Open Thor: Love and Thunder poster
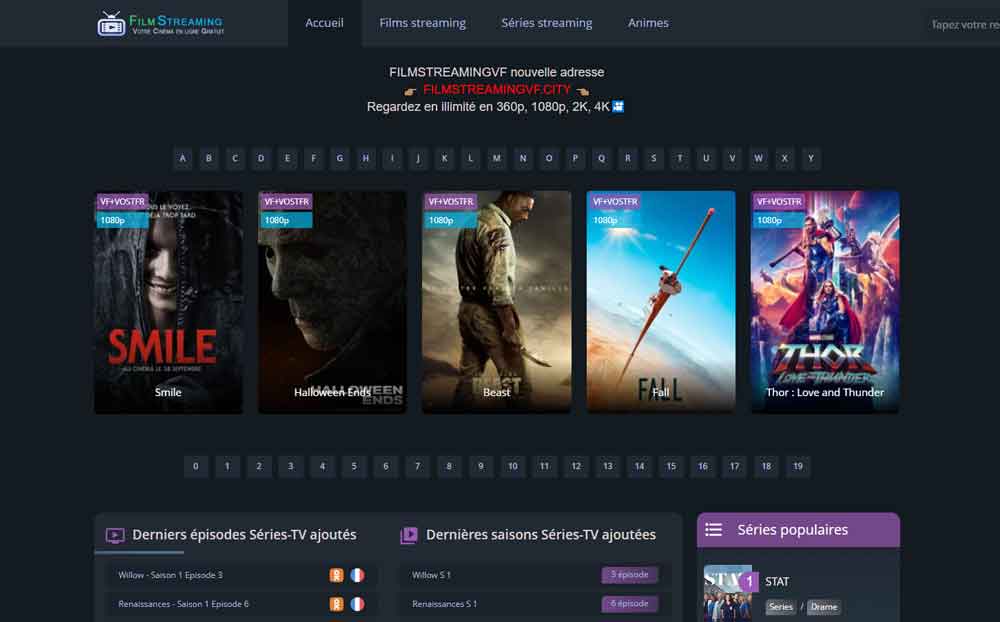The height and width of the screenshot is (622, 1000). click(x=825, y=302)
